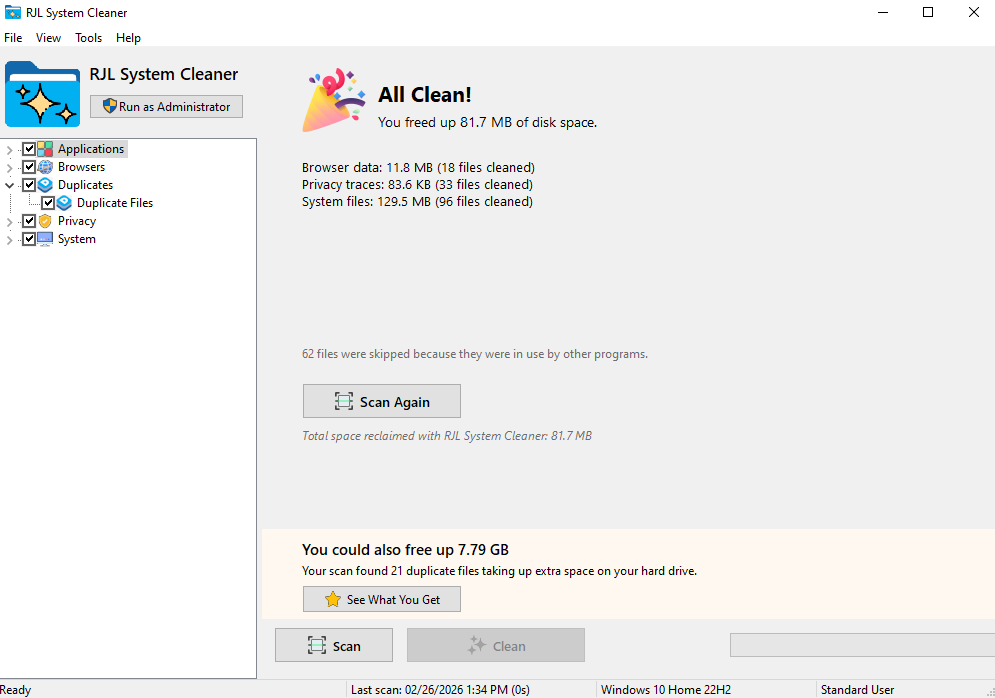
Task: Collapse the Duplicates tree branch
Action: click(x=9, y=184)
